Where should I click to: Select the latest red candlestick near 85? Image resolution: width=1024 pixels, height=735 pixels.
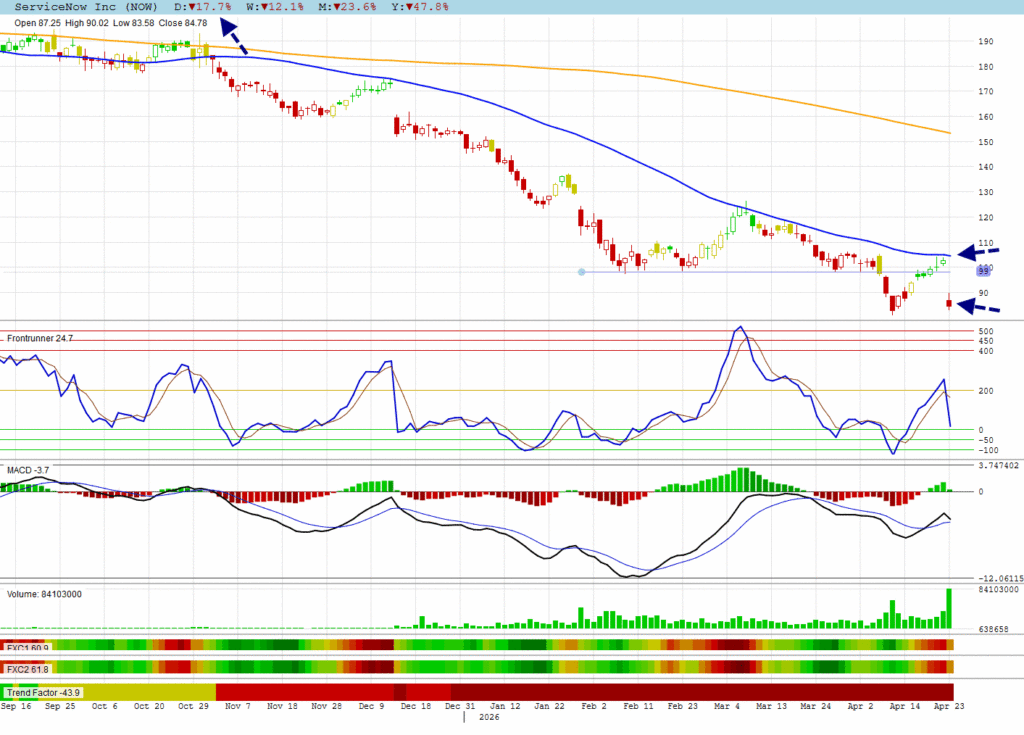click(x=948, y=303)
